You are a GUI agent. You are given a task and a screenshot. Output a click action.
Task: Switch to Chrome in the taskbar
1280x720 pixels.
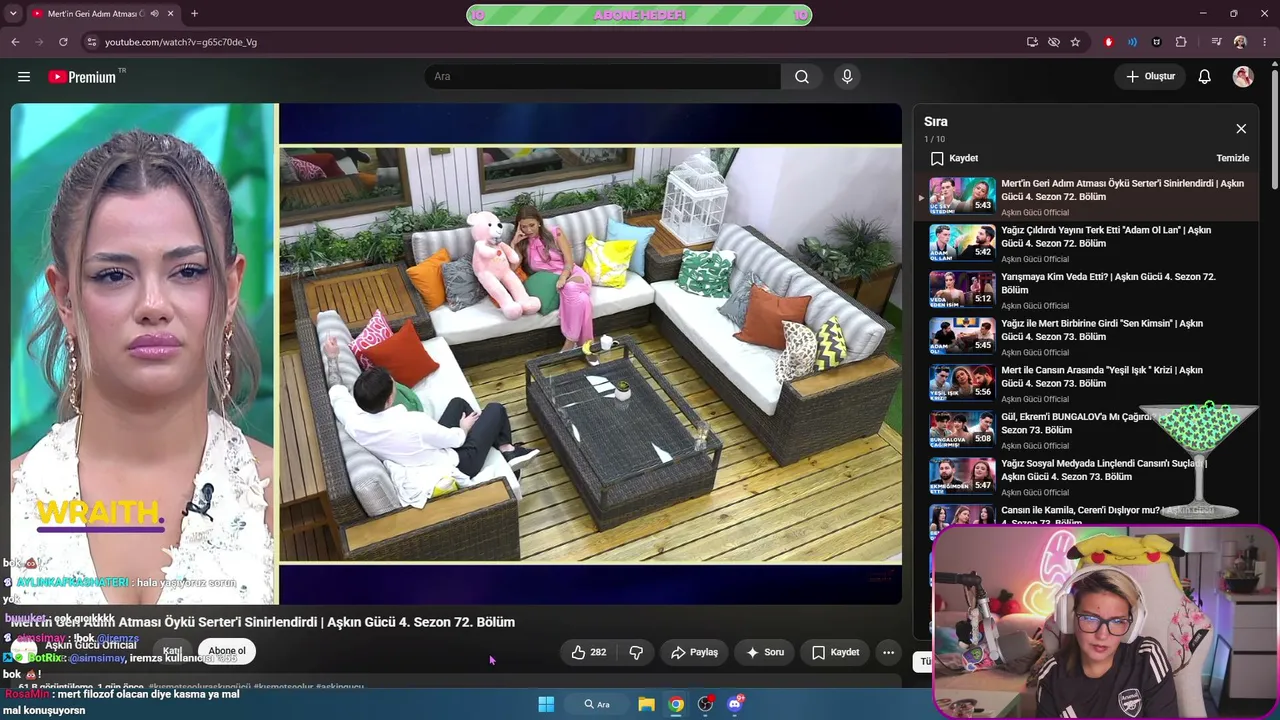(x=676, y=704)
